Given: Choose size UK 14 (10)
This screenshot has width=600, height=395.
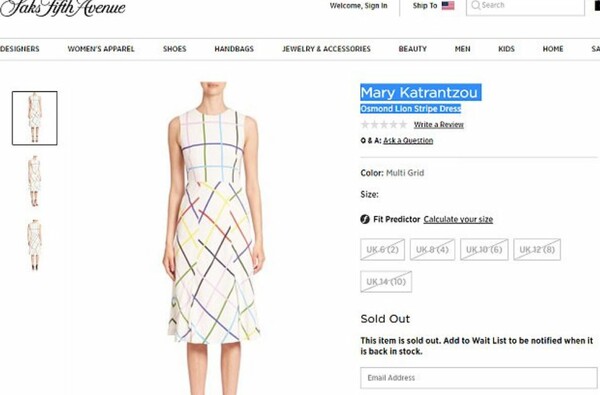Looking at the screenshot, I should point(386,282).
